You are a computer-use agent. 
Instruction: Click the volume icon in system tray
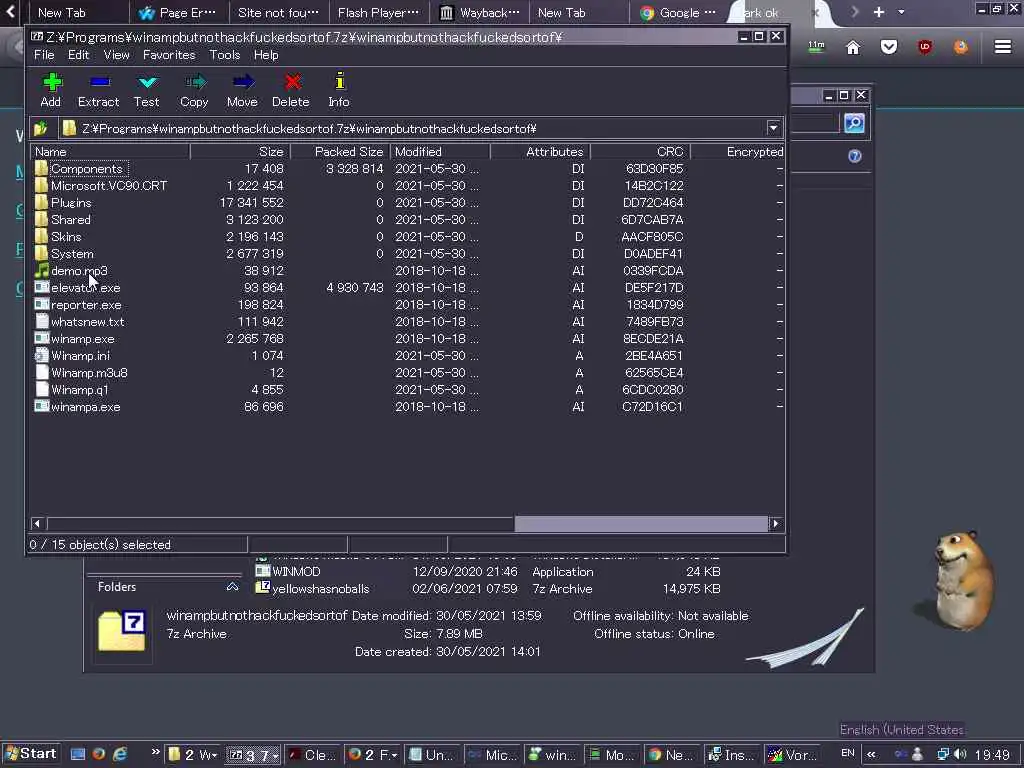coord(960,755)
